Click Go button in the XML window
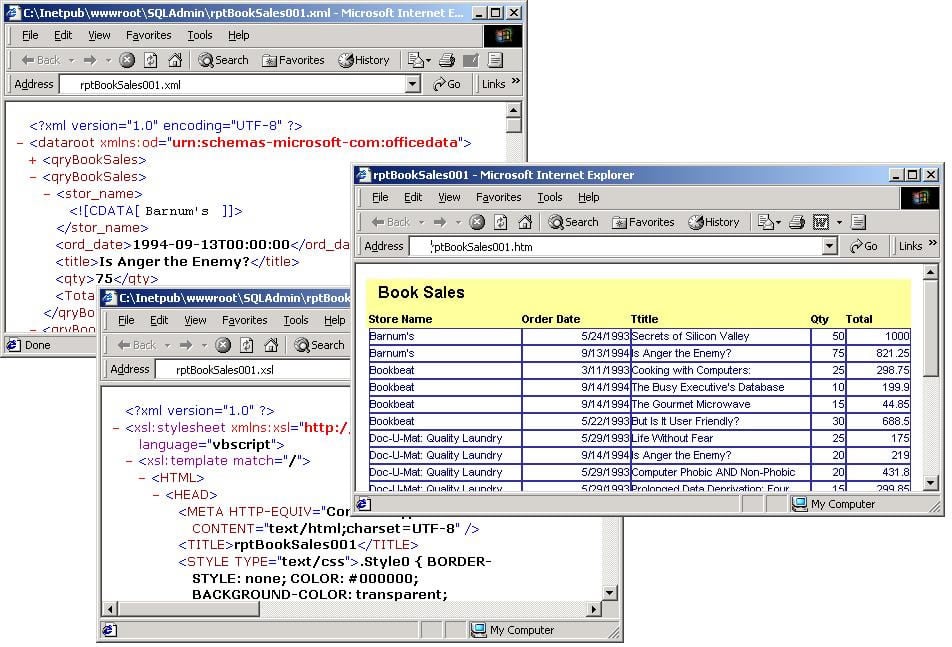Image resolution: width=952 pixels, height=647 pixels. coord(446,84)
